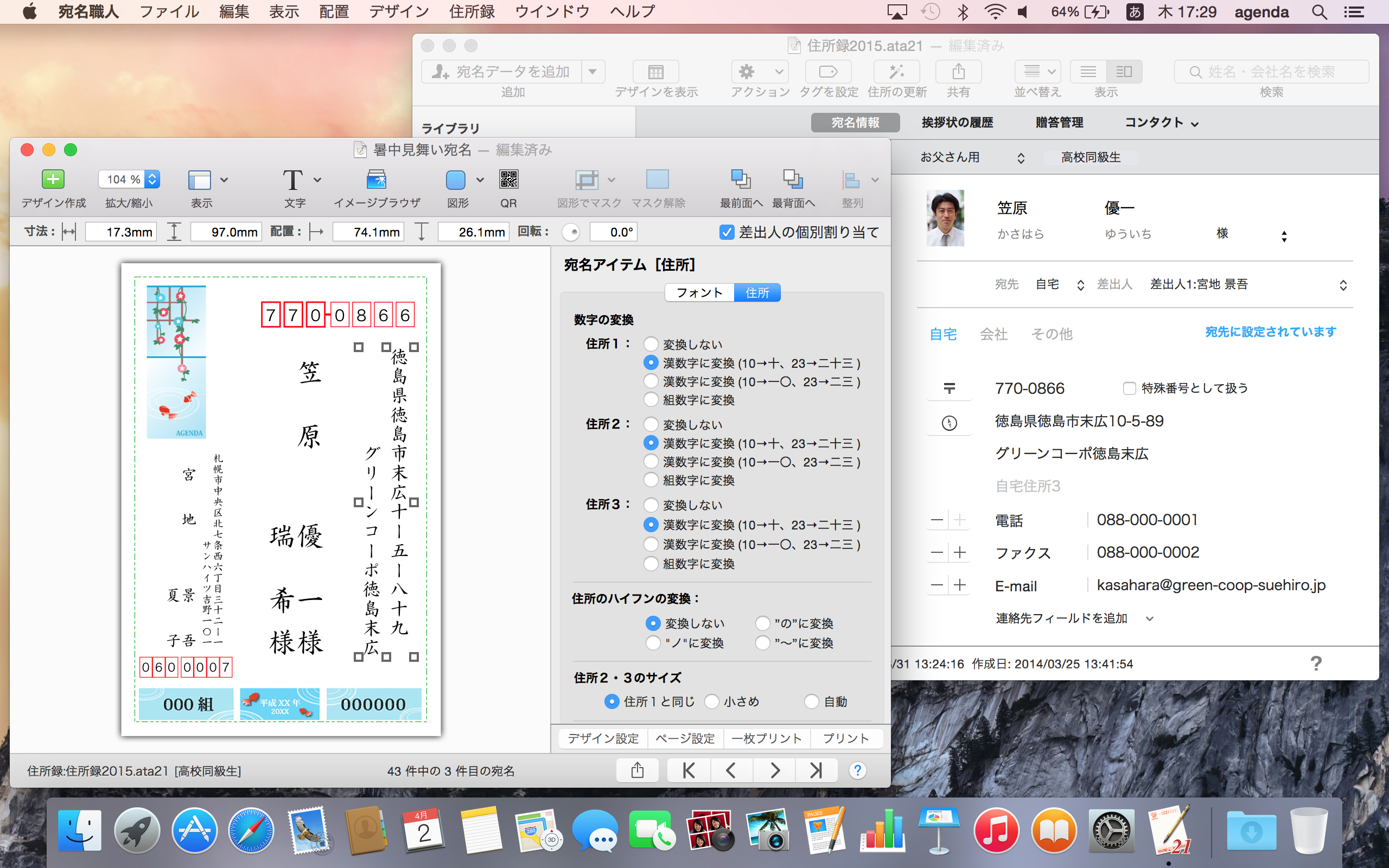Select 組数字に変換 for 住所1

[x=651, y=400]
